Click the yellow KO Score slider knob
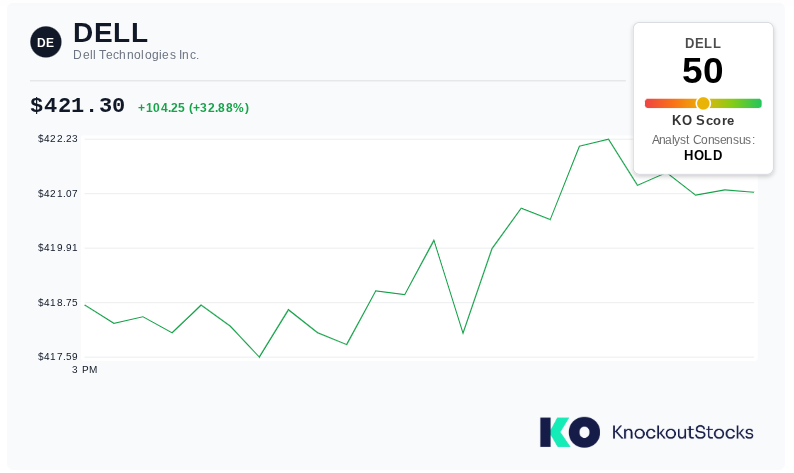The height and width of the screenshot is (473, 794). 703,103
